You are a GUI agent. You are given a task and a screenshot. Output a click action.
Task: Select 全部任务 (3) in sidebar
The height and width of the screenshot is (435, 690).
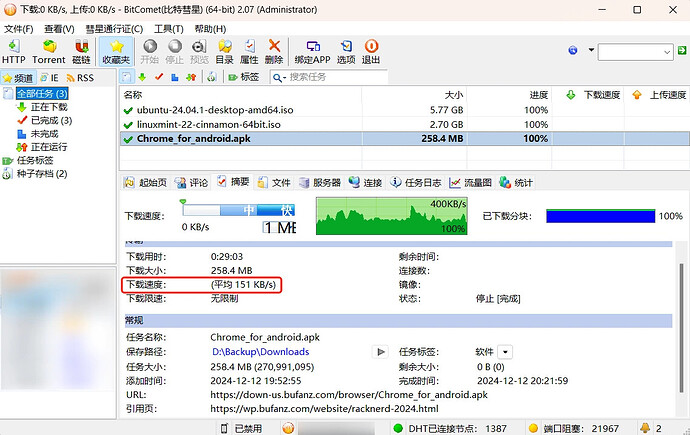(x=42, y=94)
